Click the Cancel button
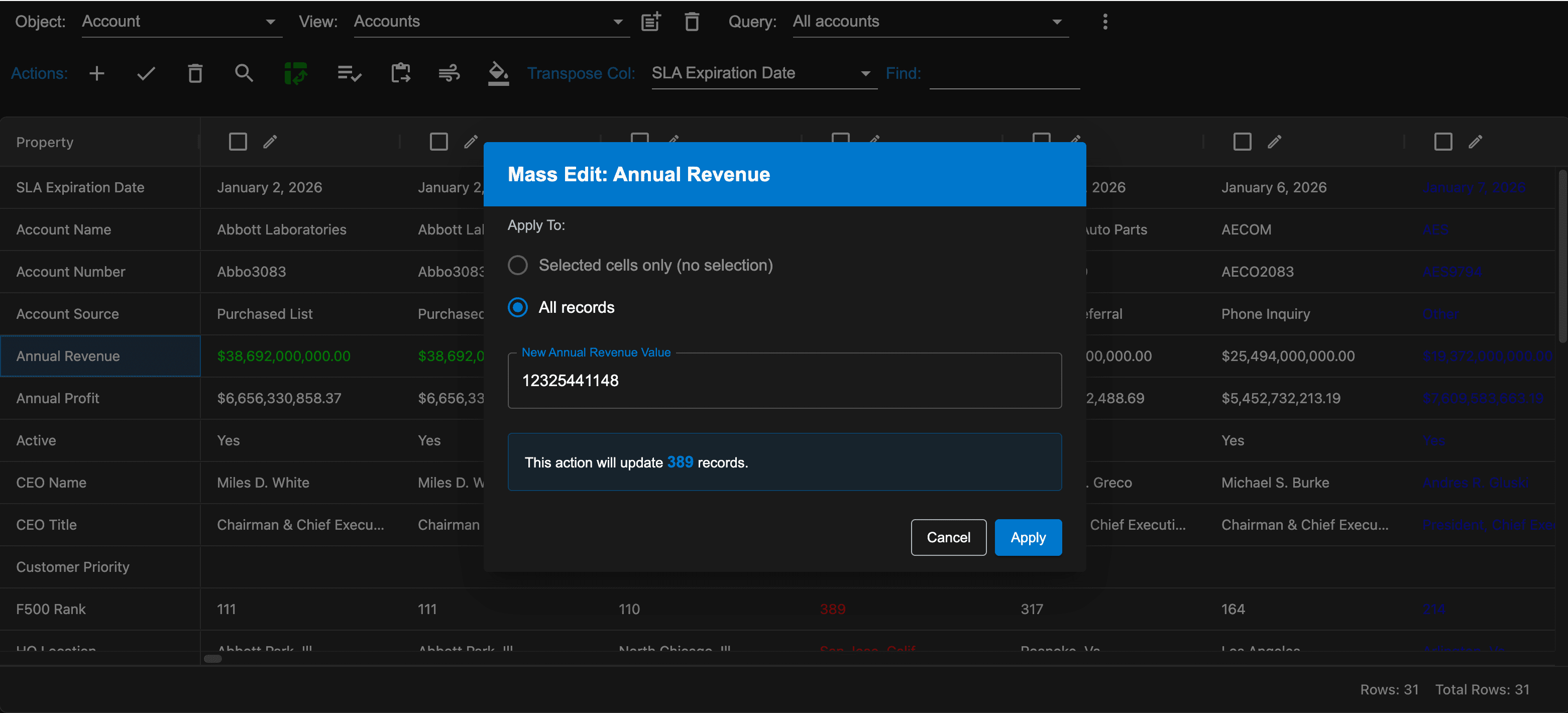Viewport: 1568px width, 713px height. click(x=948, y=537)
